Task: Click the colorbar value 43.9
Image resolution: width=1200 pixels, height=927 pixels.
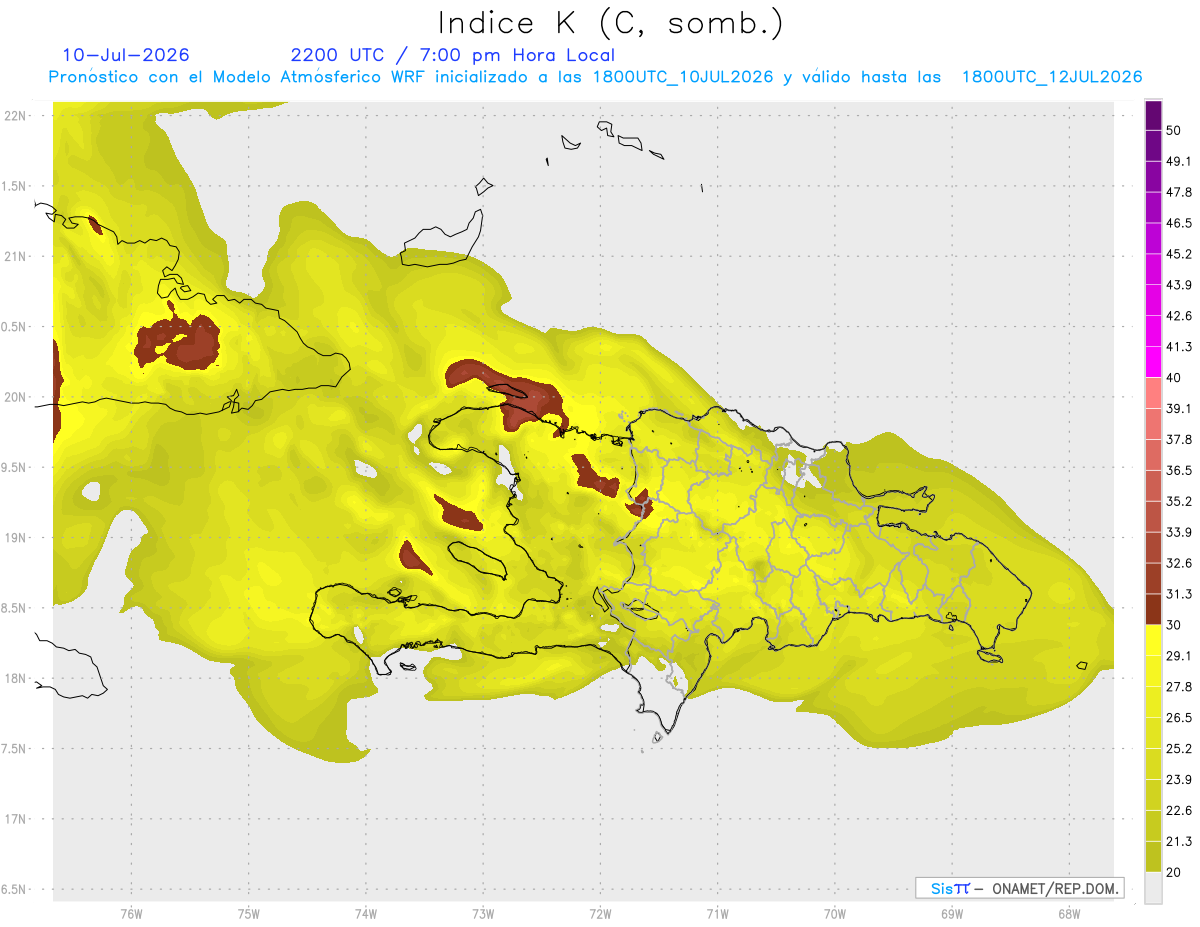Action: click(1180, 285)
